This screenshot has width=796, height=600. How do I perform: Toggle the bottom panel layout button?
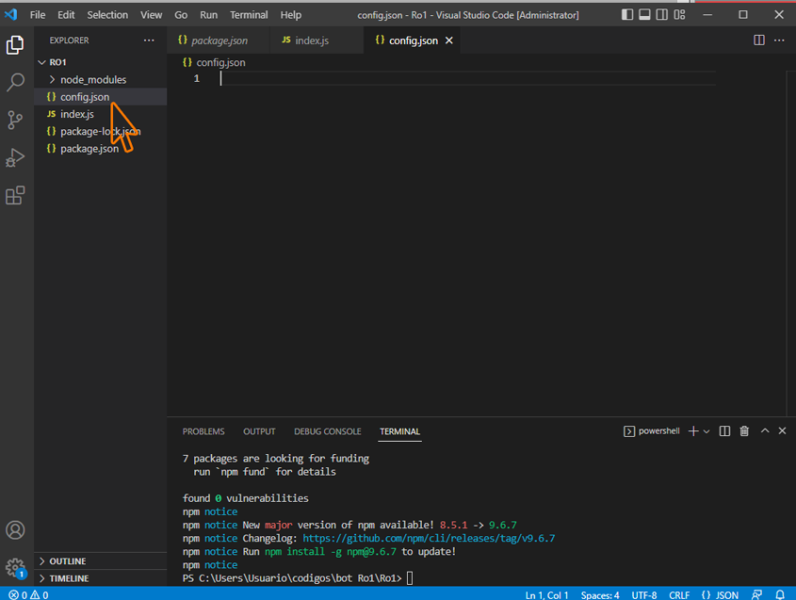pos(645,15)
